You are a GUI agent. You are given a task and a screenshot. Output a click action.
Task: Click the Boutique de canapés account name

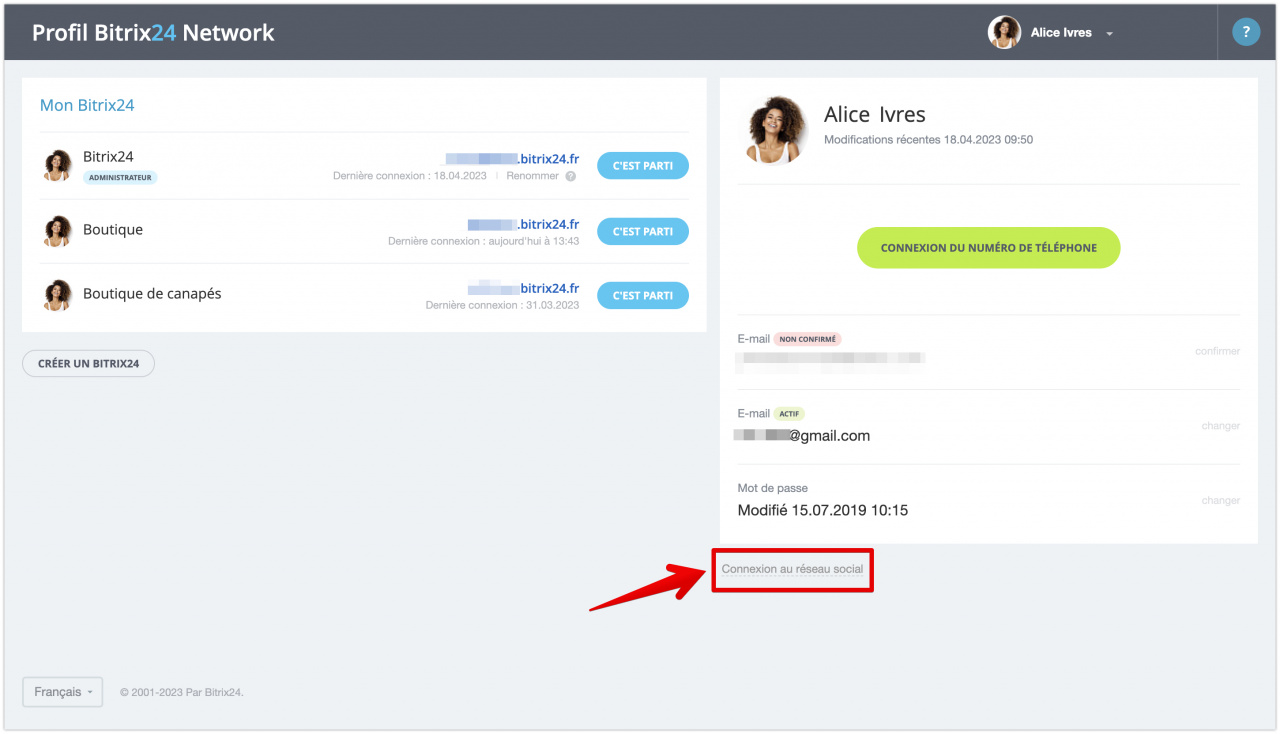tap(152, 294)
